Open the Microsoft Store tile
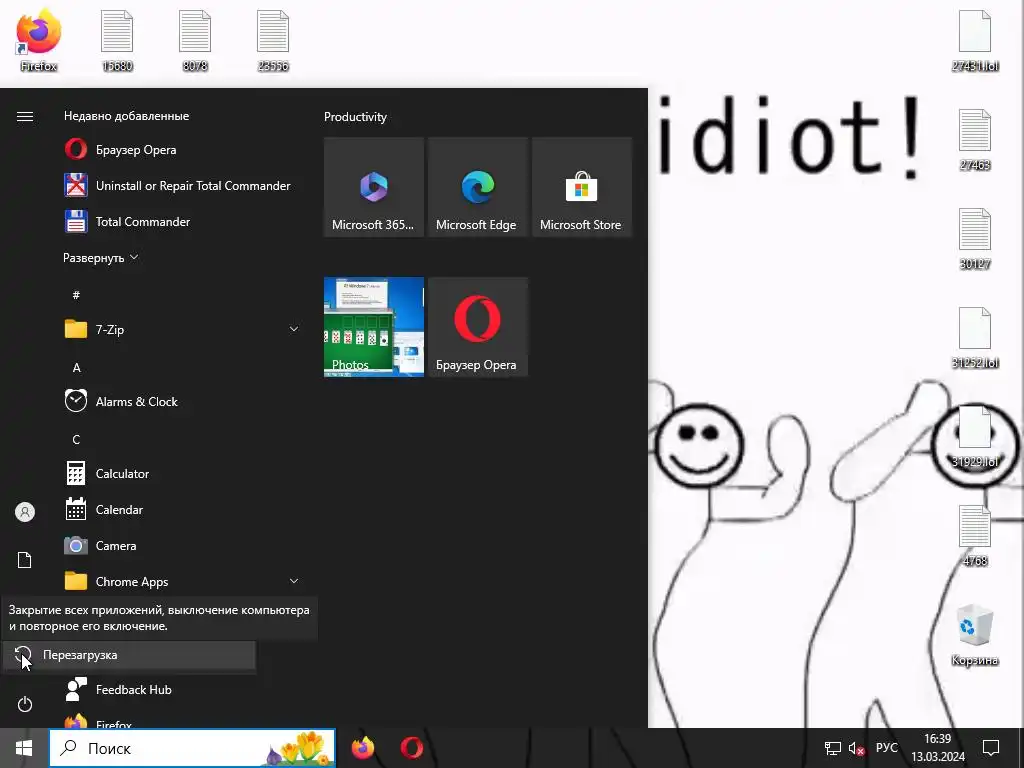Viewport: 1024px width, 768px height. (581, 187)
